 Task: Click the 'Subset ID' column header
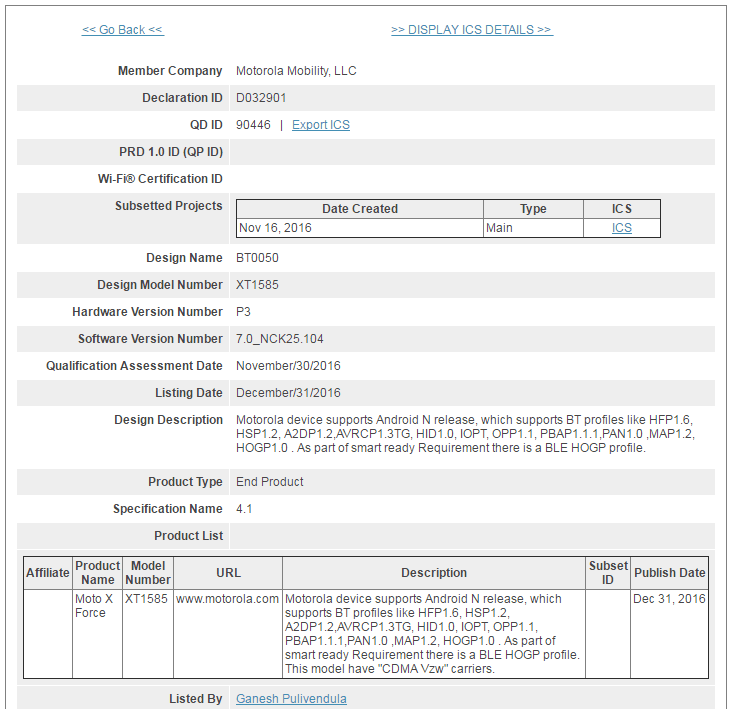(x=608, y=573)
